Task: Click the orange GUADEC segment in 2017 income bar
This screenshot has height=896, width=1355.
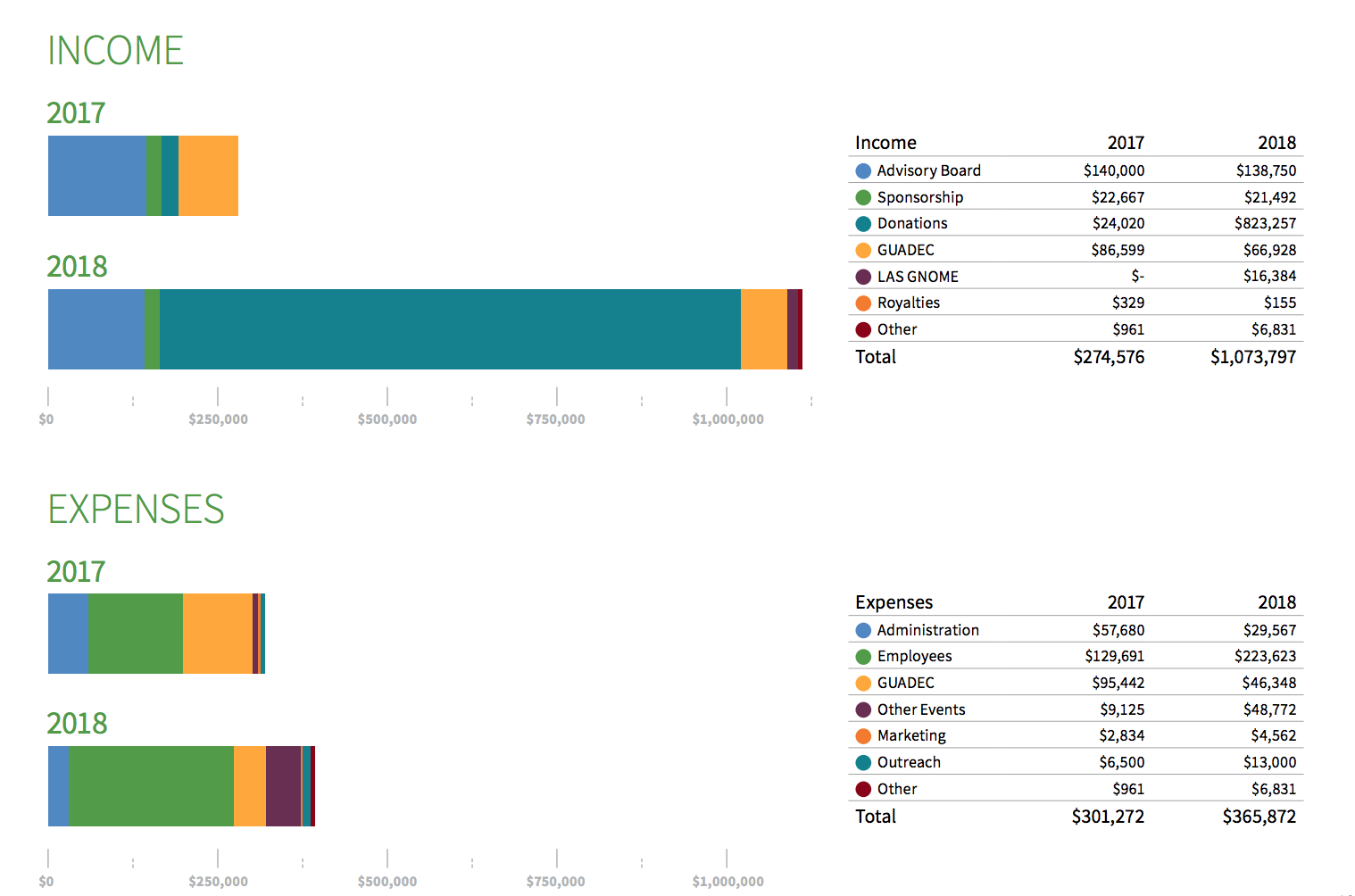Action: point(208,176)
